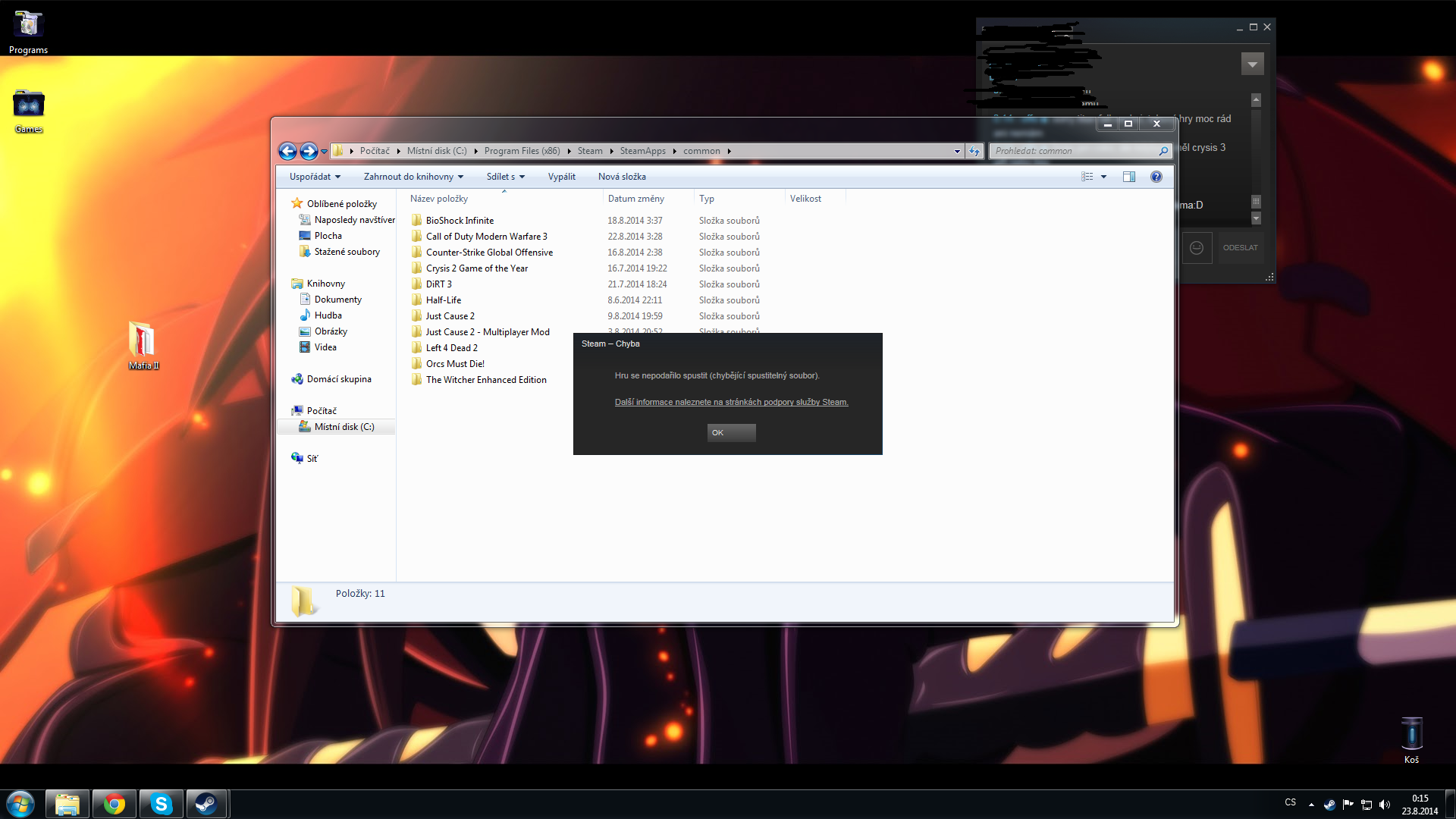The height and width of the screenshot is (819, 1456).
Task: Open emoticon picker in Steam chat
Action: (x=1197, y=248)
